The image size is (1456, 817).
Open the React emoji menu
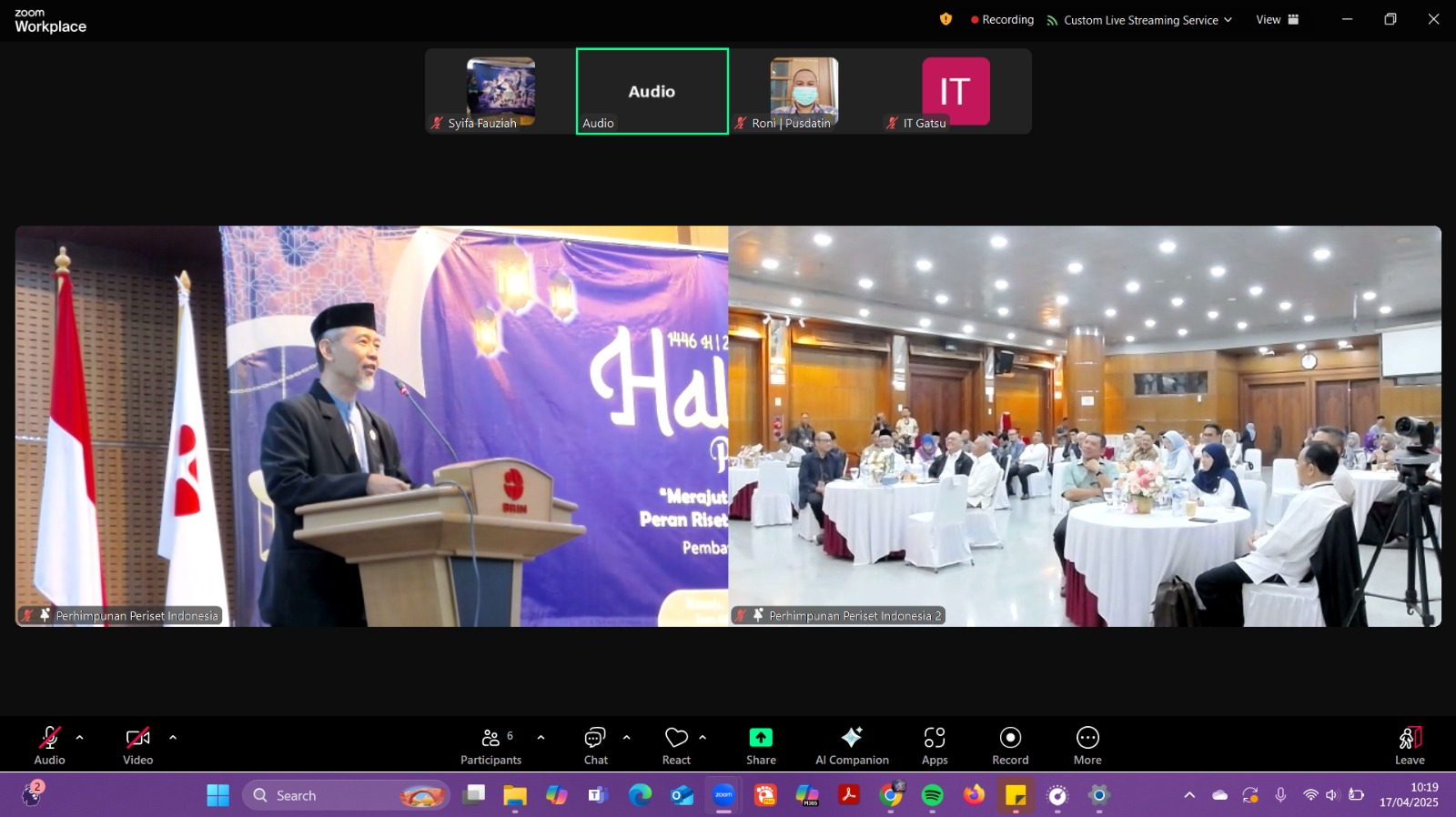click(x=676, y=745)
